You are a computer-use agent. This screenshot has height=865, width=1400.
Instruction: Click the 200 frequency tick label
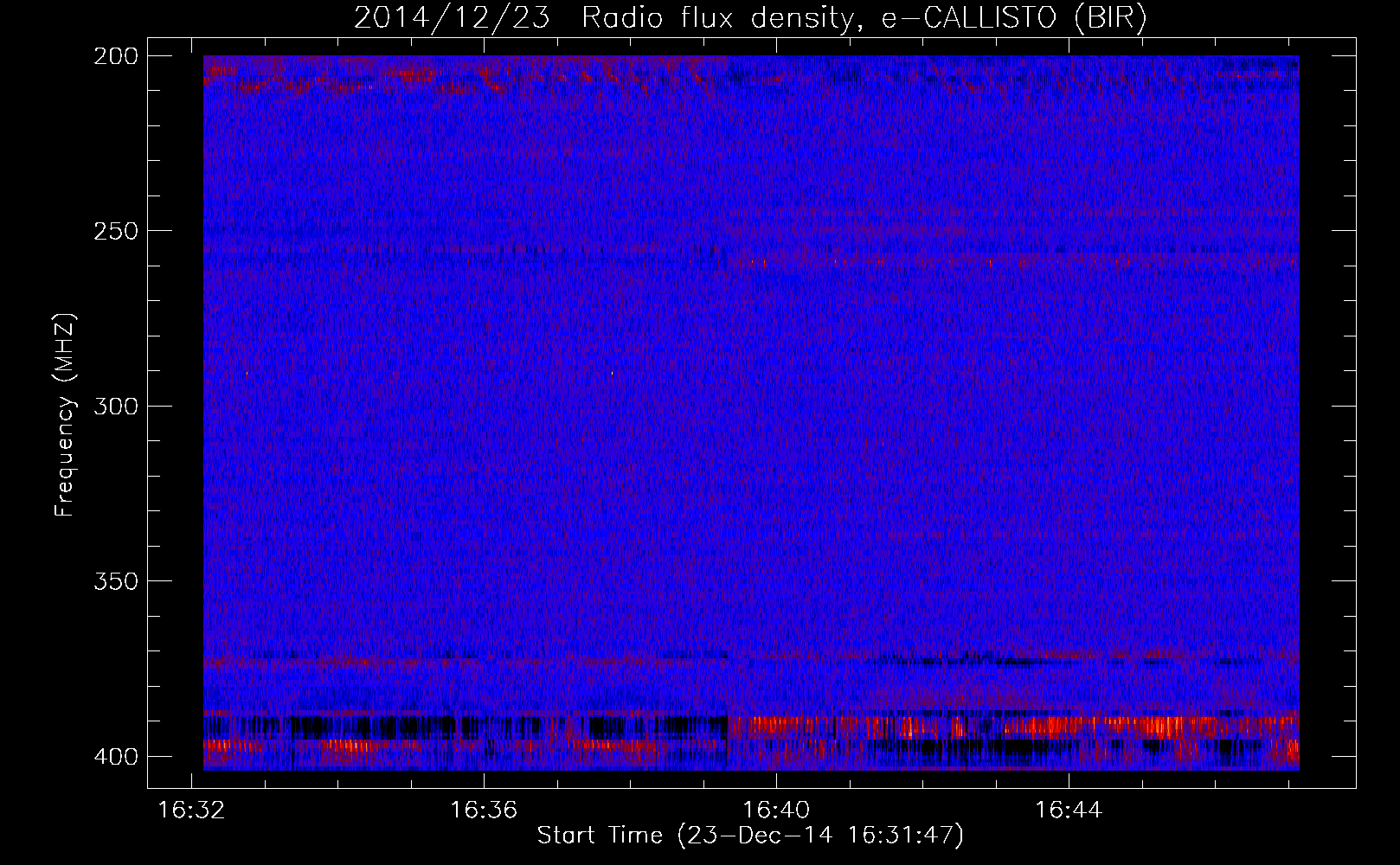(116, 56)
